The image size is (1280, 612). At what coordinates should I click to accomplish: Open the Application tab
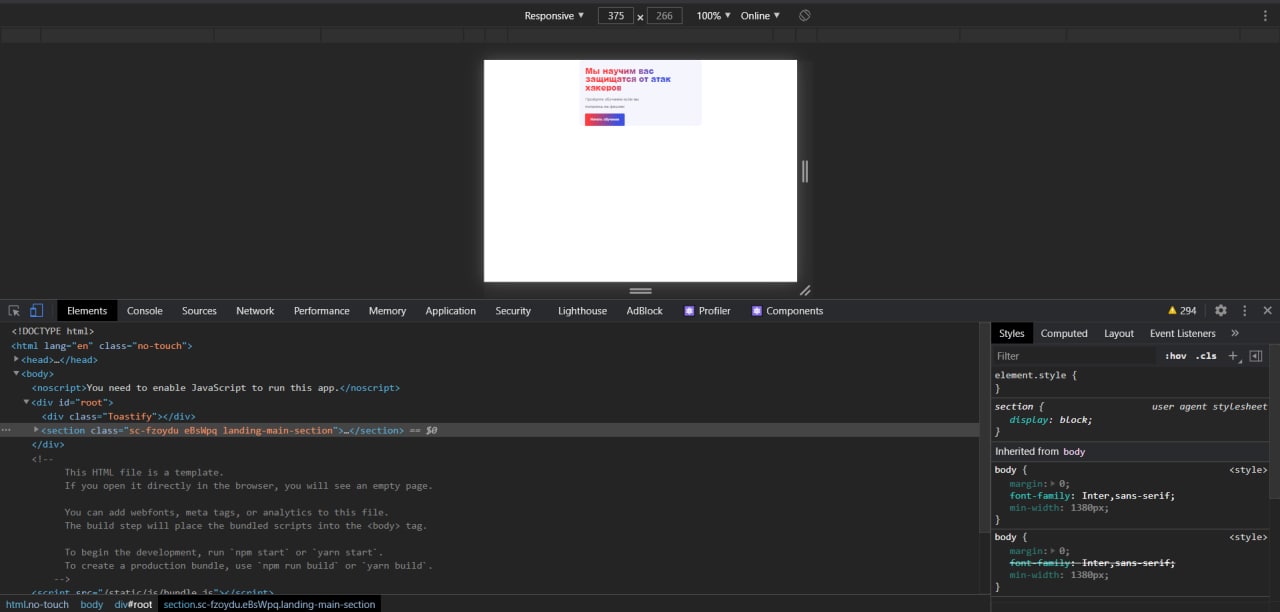451,311
